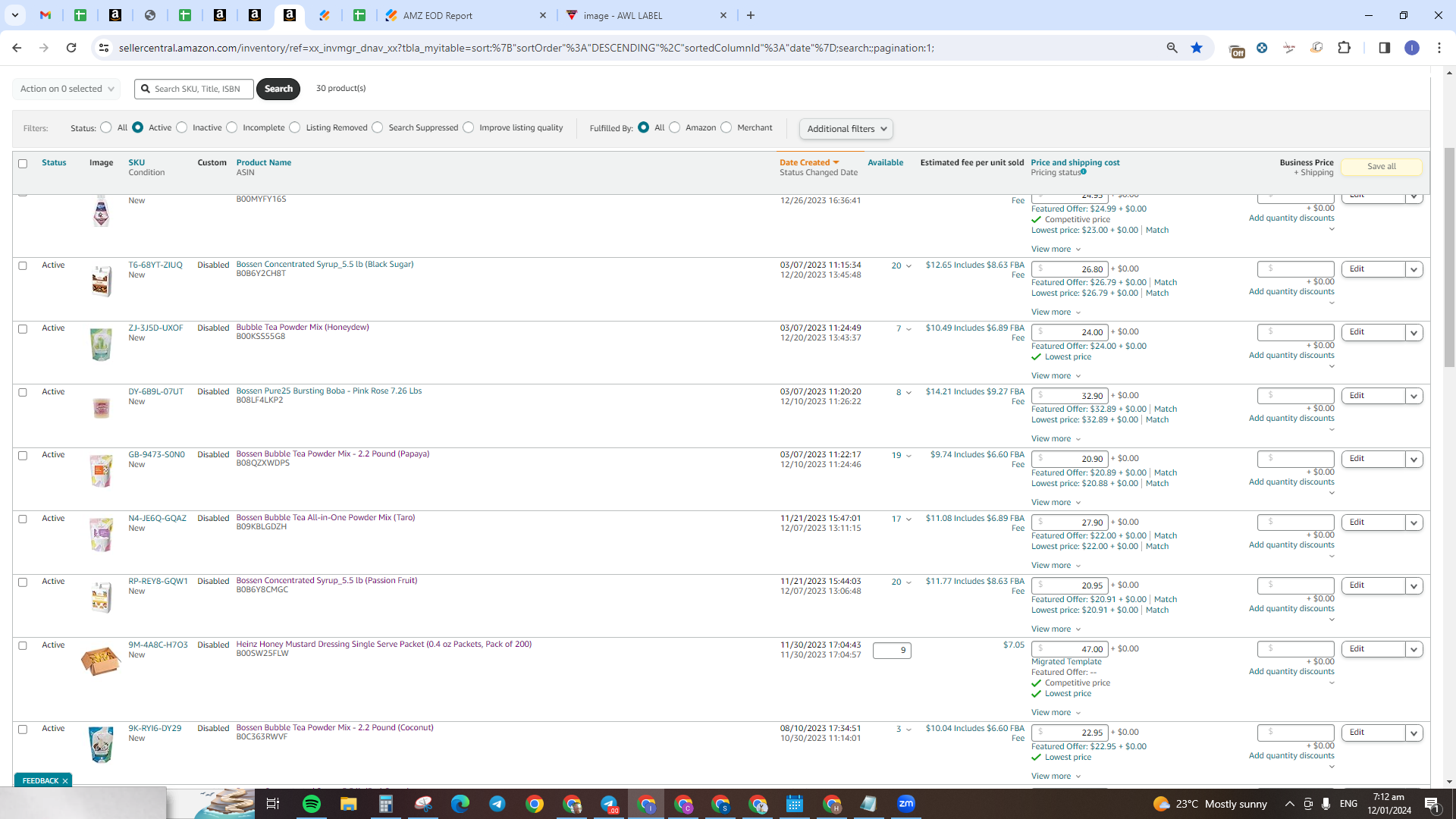Viewport: 1456px width, 819px height.
Task: Close the image - AWL LABEL tab
Action: [723, 15]
